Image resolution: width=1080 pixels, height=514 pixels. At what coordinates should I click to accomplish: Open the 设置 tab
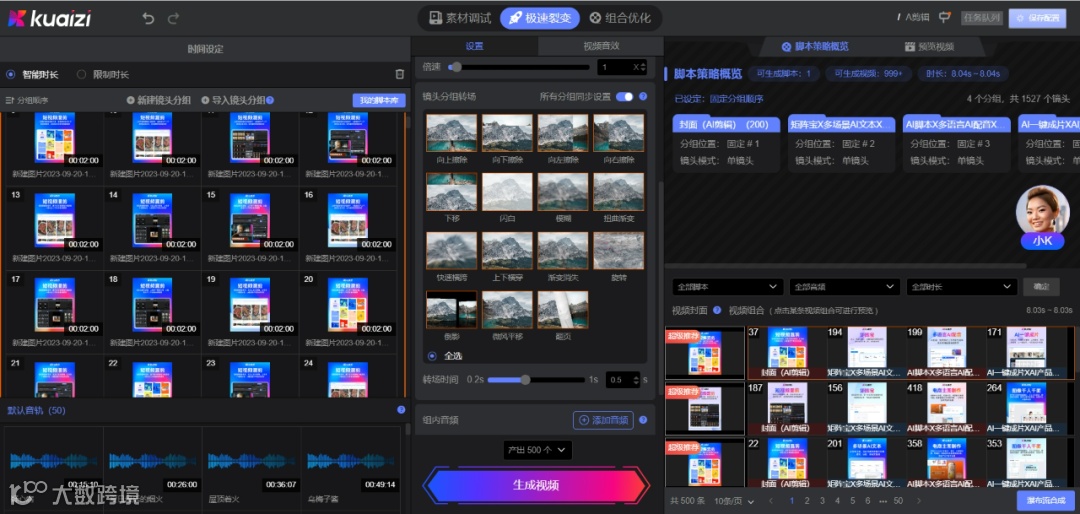[x=475, y=46]
